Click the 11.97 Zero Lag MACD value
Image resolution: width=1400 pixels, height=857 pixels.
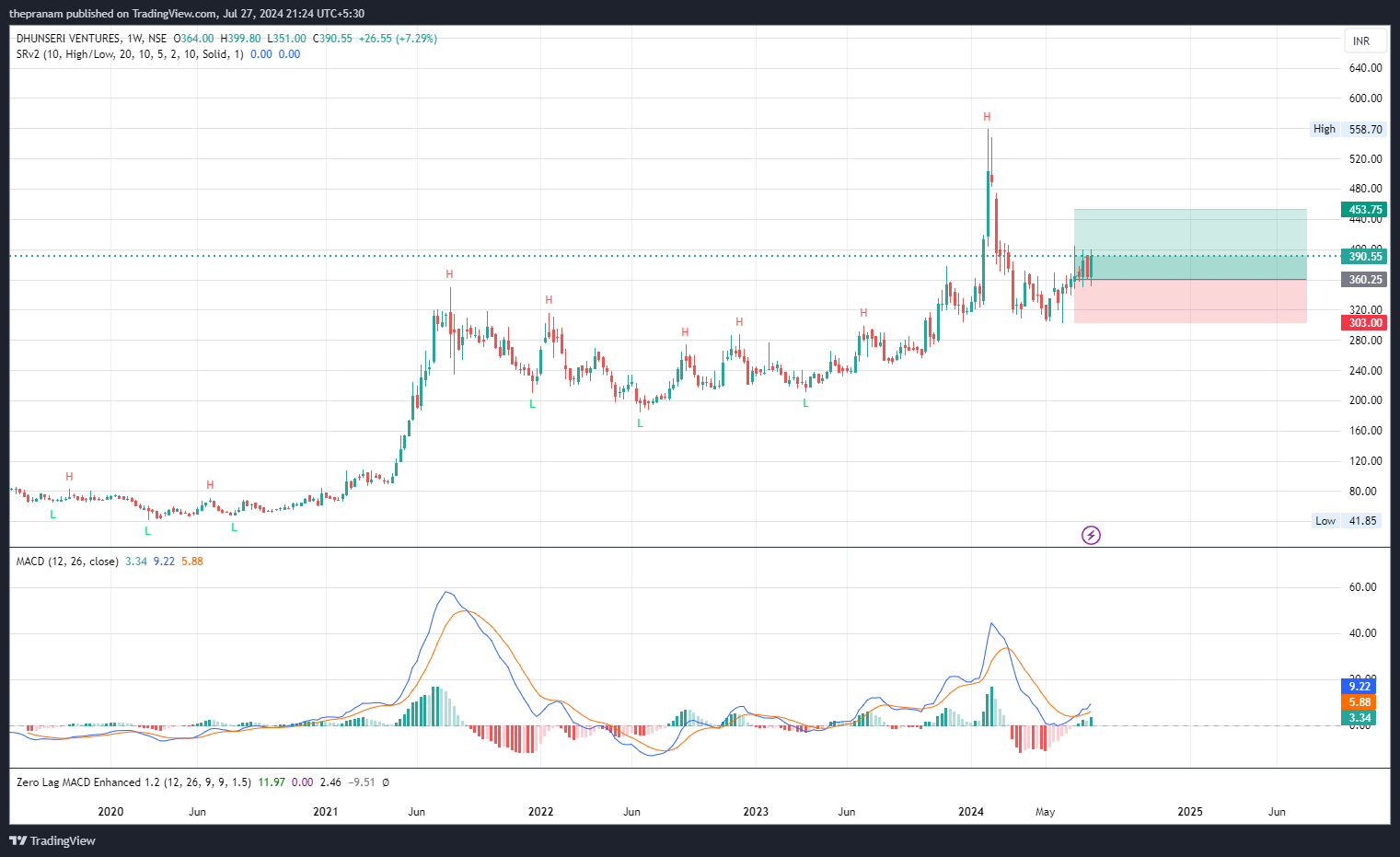(272, 782)
